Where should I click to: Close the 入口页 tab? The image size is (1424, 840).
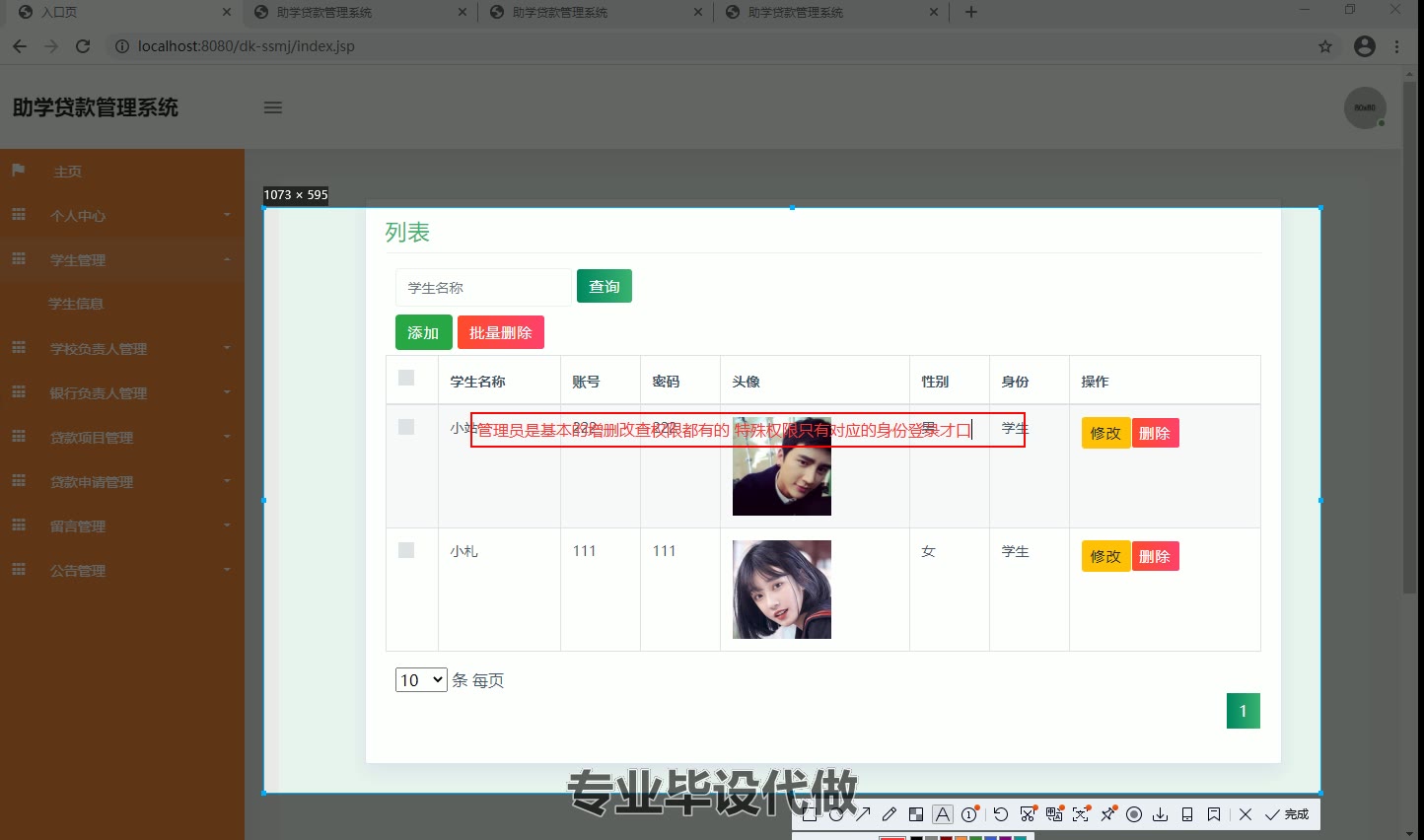(227, 12)
